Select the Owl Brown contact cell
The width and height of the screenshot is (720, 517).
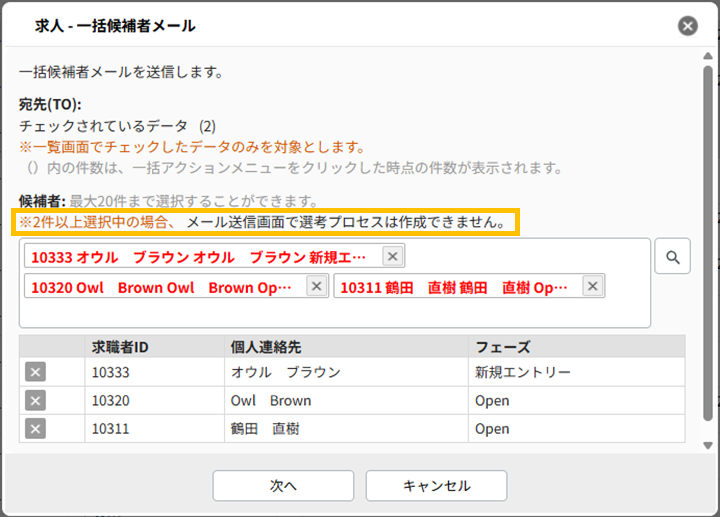tap(271, 401)
